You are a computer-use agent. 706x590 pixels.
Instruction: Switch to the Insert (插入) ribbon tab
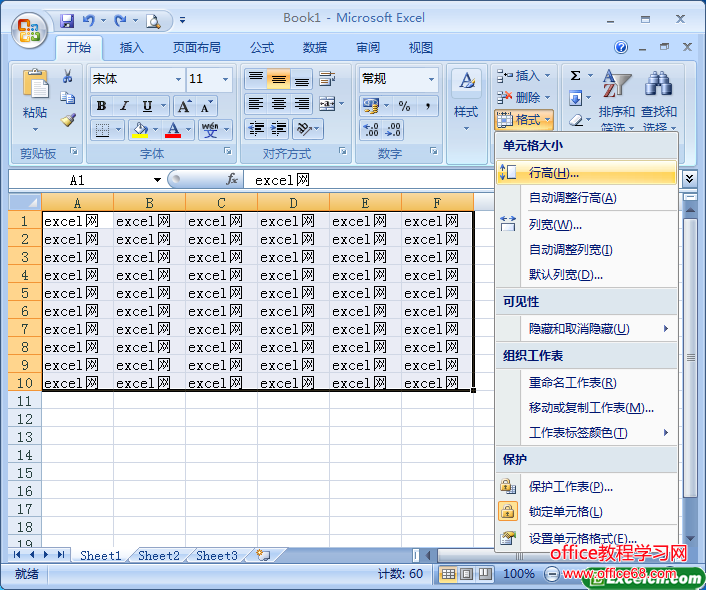(132, 47)
